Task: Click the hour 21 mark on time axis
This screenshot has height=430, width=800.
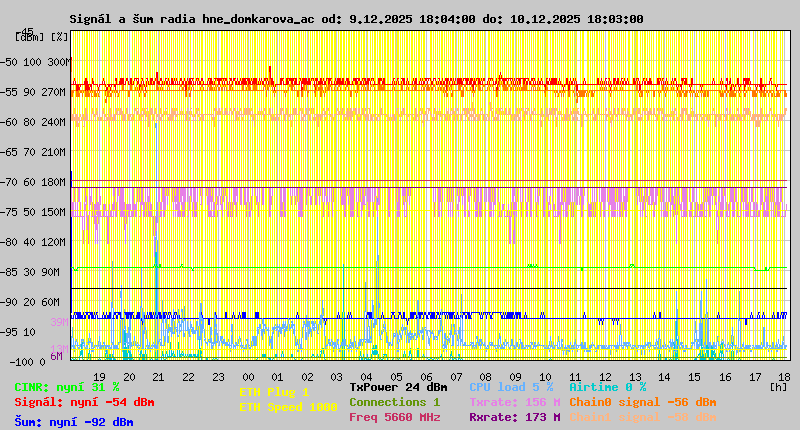Action: point(158,376)
